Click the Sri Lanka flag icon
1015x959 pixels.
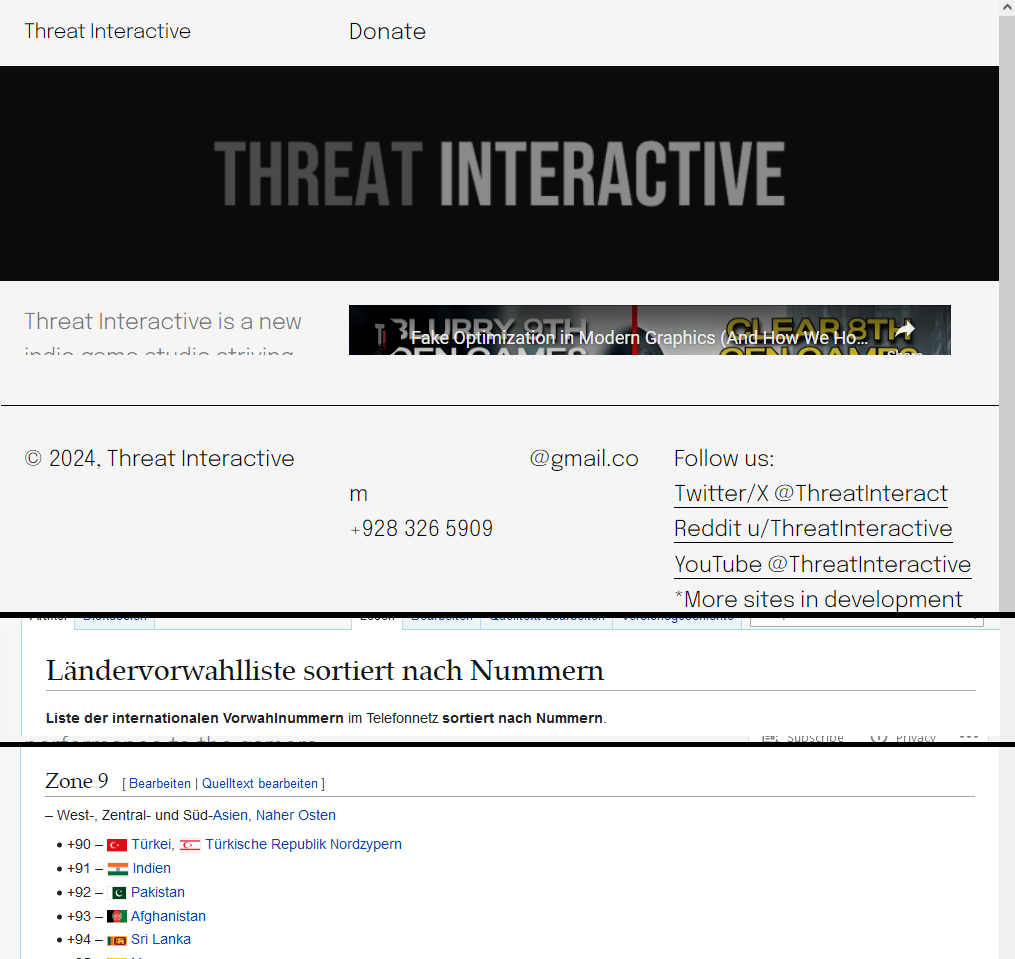117,940
